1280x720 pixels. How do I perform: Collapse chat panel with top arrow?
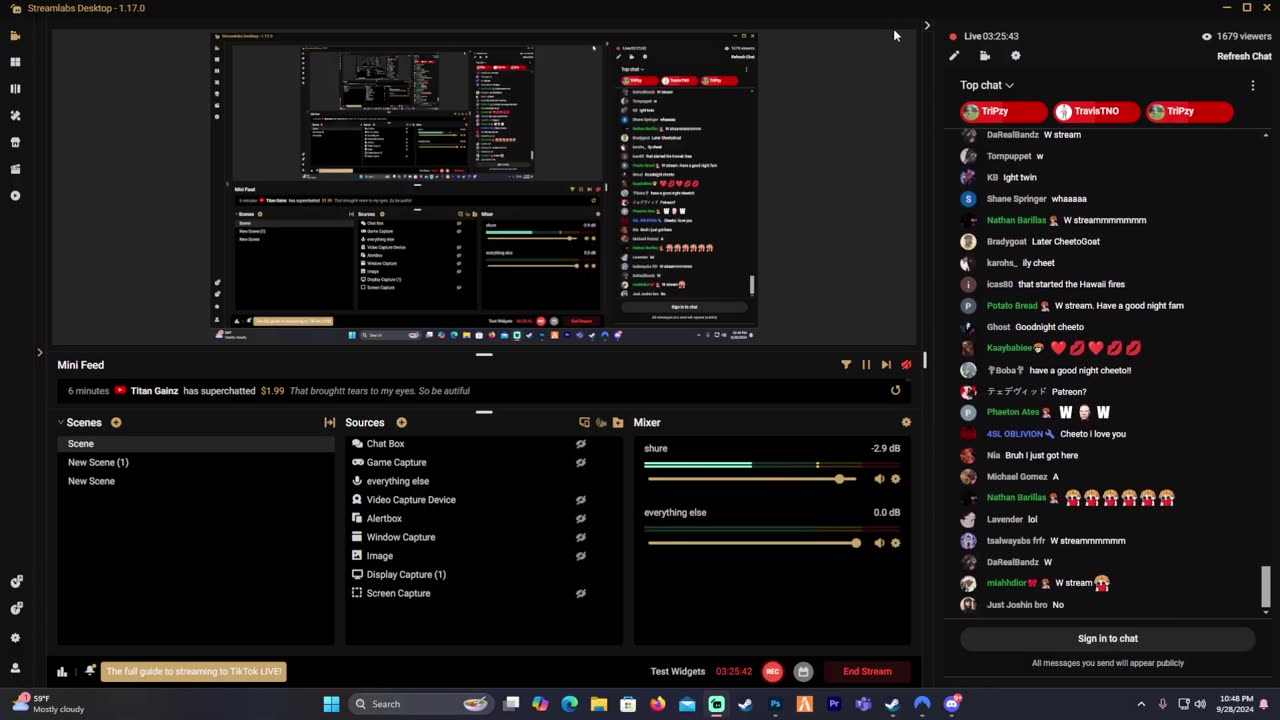point(927,26)
